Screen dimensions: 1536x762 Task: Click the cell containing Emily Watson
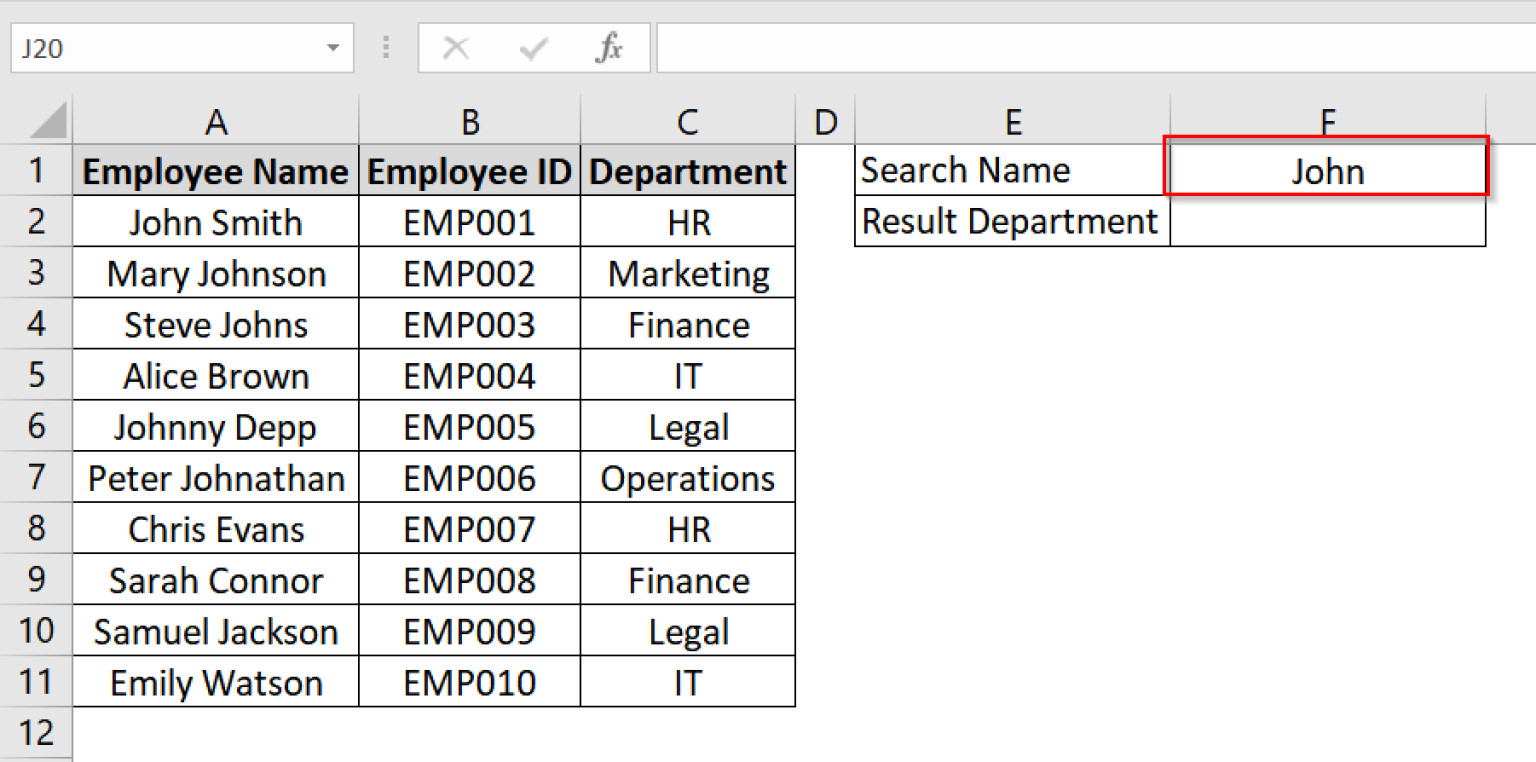tap(215, 682)
